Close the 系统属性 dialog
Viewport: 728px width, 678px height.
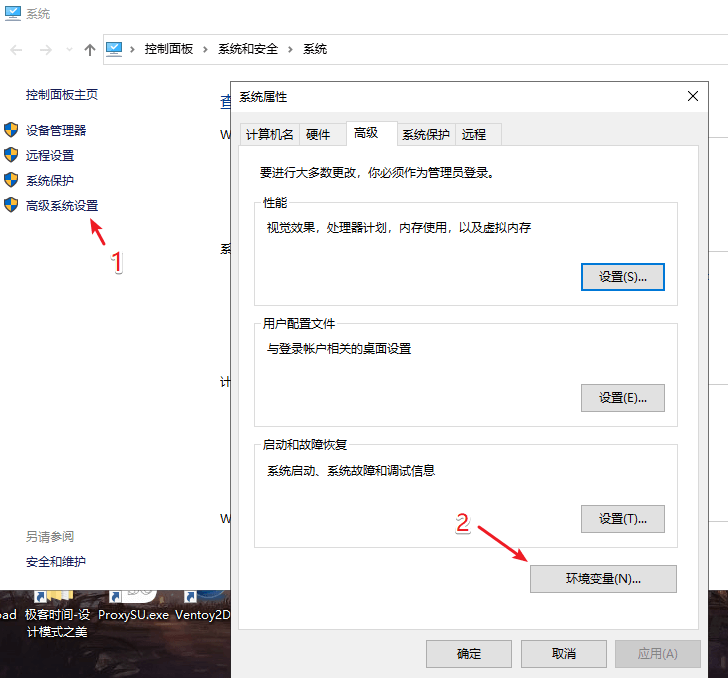(x=693, y=96)
